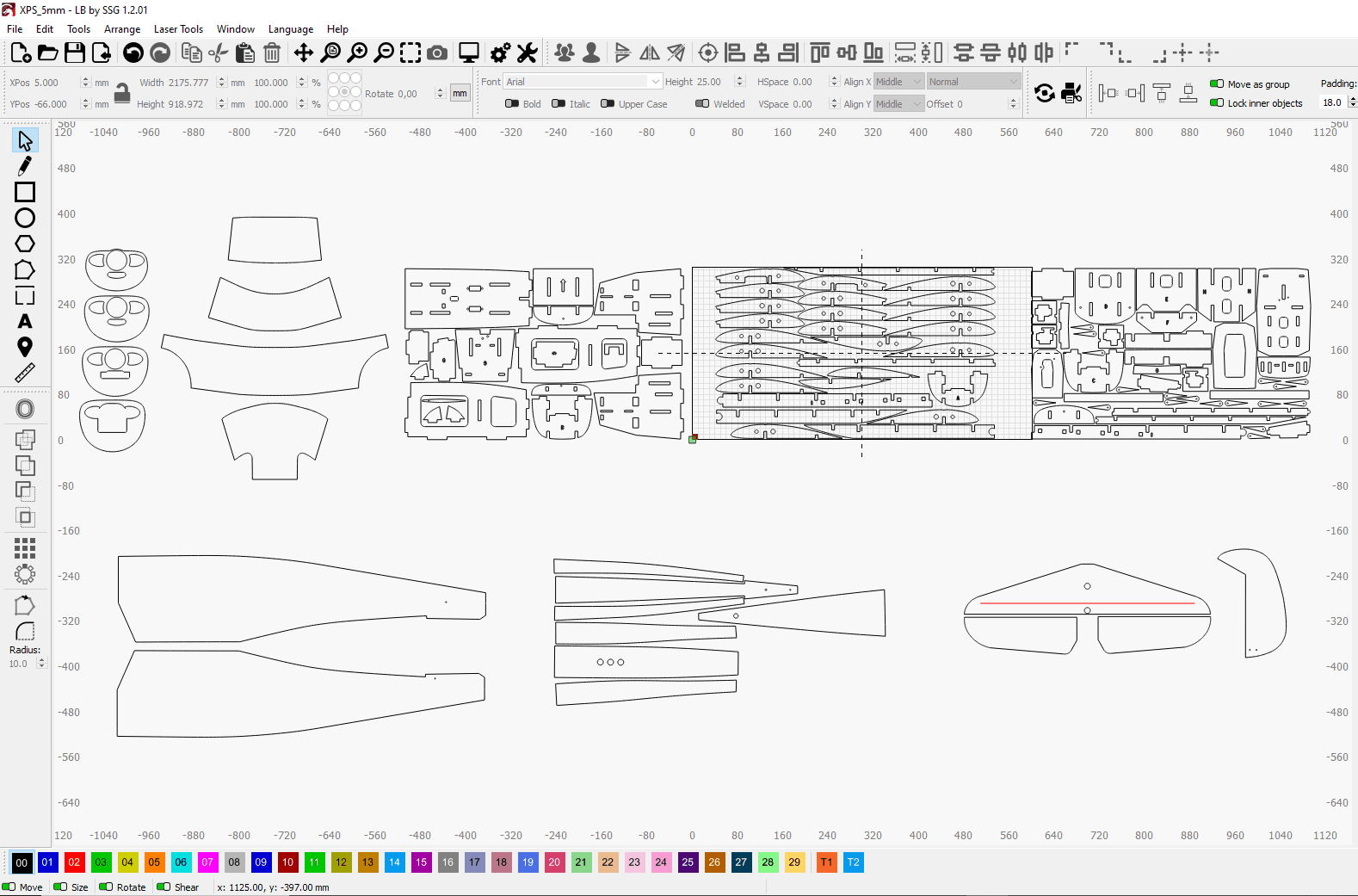
Task: Select the Measure ruler tool
Action: (25, 373)
